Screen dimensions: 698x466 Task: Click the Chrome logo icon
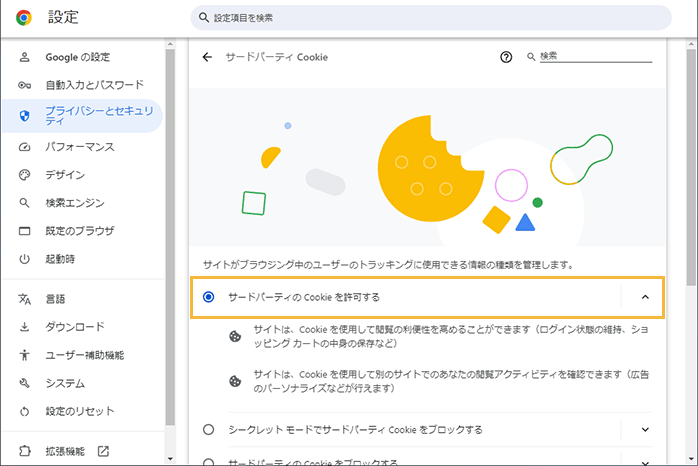click(x=24, y=18)
